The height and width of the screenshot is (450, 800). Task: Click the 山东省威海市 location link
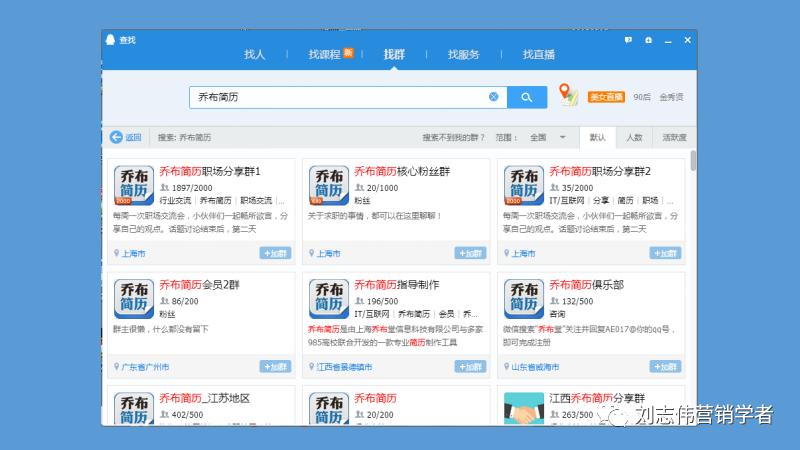point(535,367)
